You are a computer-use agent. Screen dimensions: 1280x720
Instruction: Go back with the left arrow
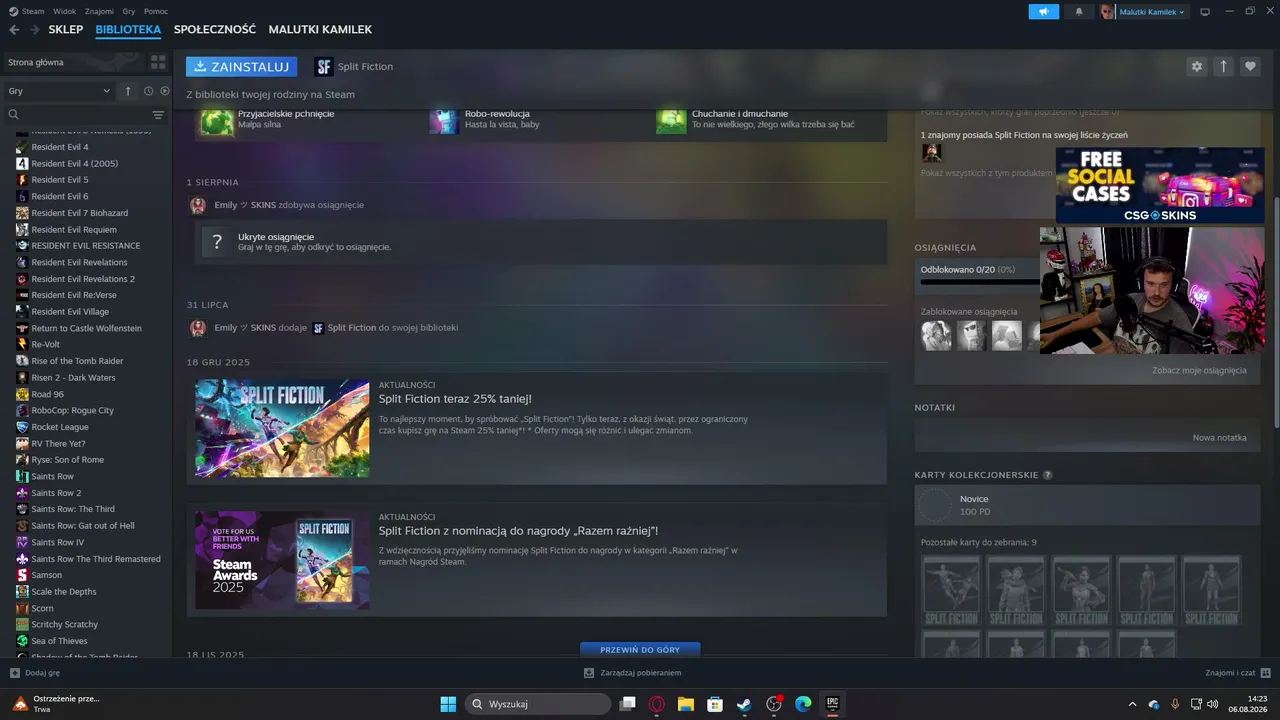[x=14, y=30]
